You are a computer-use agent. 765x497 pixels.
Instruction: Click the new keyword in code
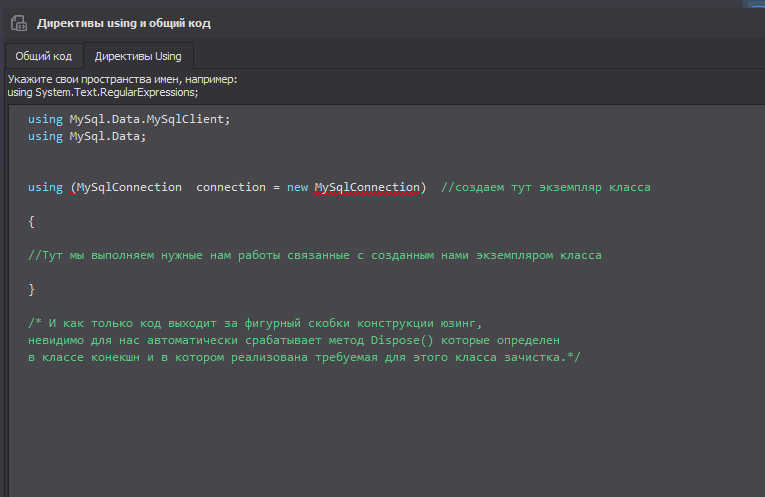click(x=297, y=187)
